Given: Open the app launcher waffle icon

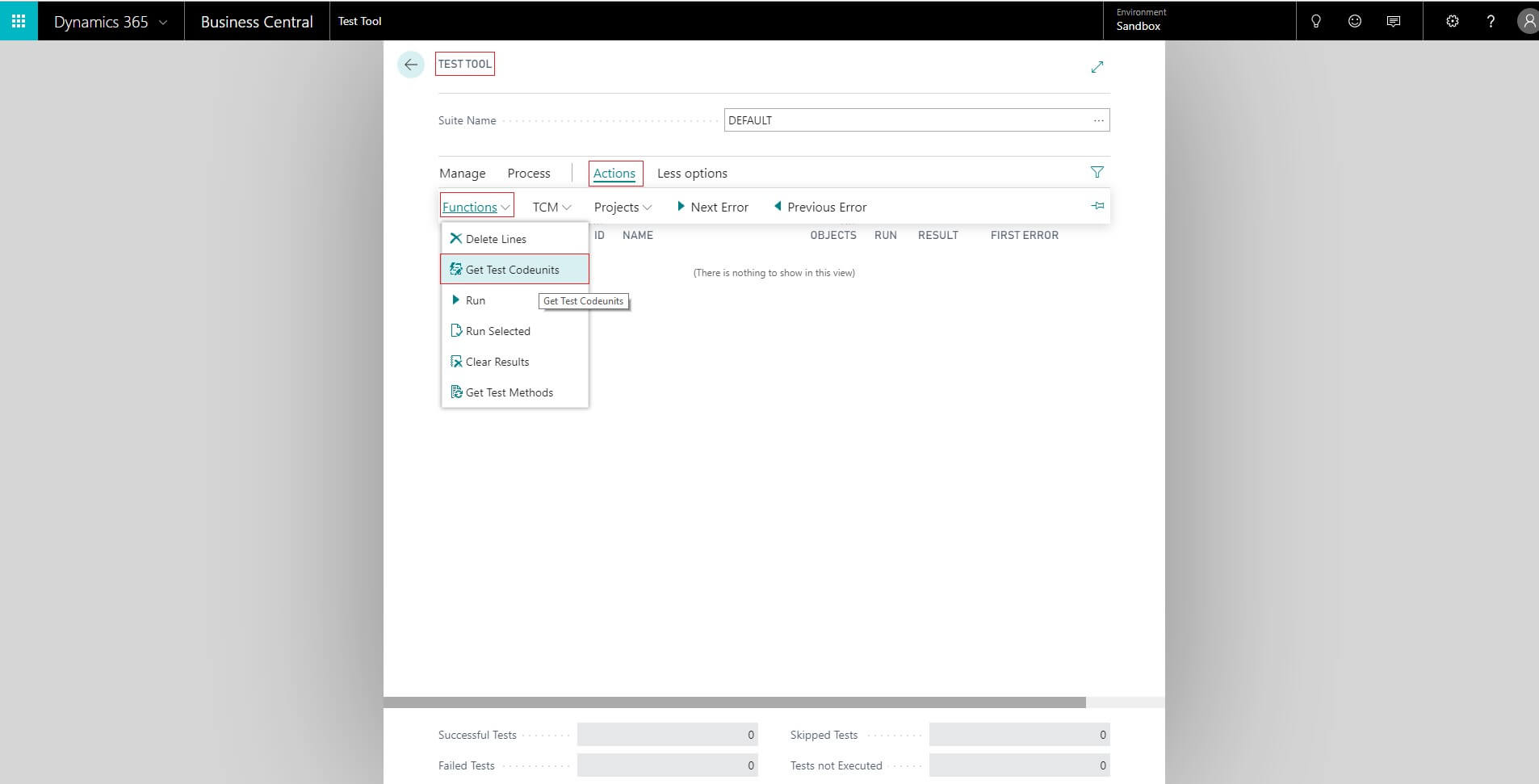Looking at the screenshot, I should coord(19,21).
